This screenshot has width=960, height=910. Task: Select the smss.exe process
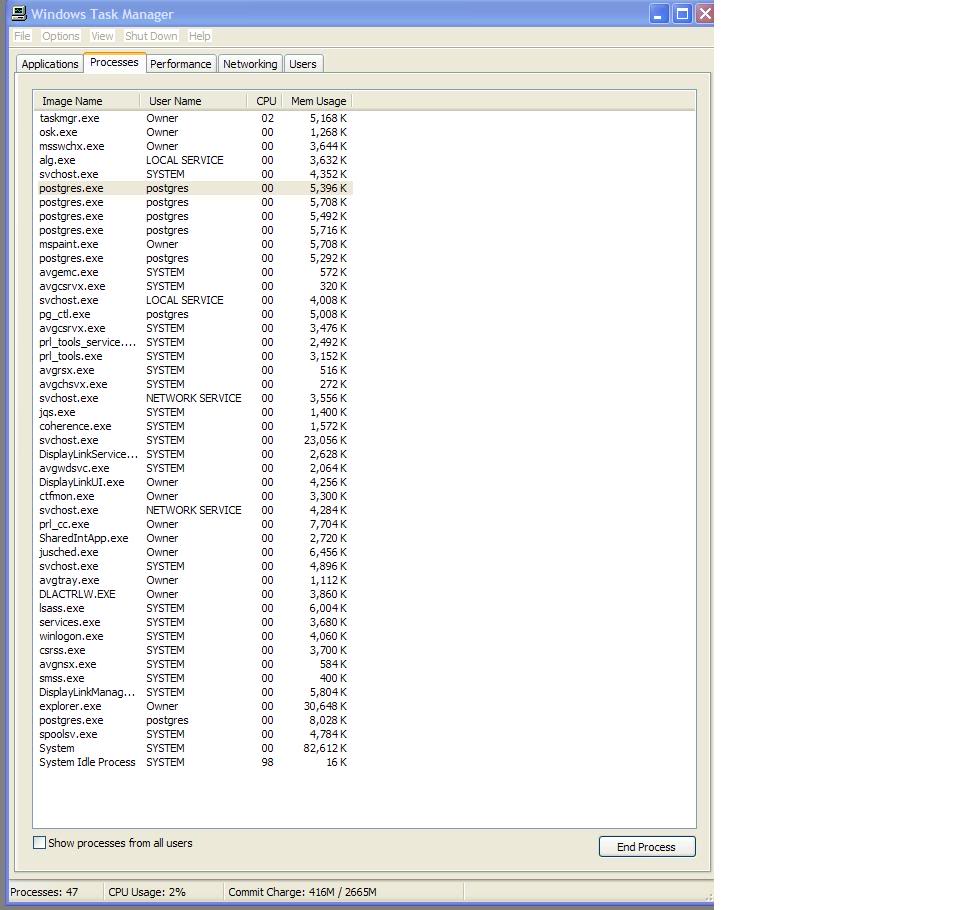click(195, 679)
